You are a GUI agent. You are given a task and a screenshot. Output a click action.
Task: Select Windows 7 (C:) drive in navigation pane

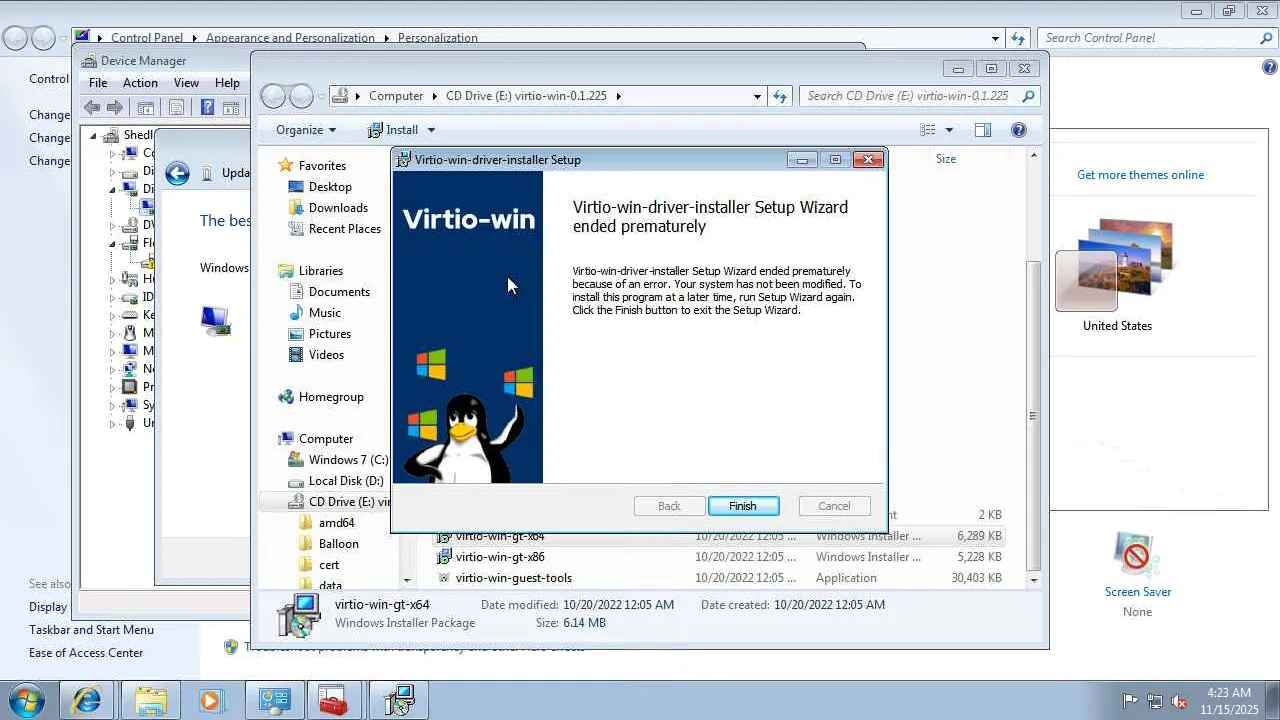click(348, 460)
